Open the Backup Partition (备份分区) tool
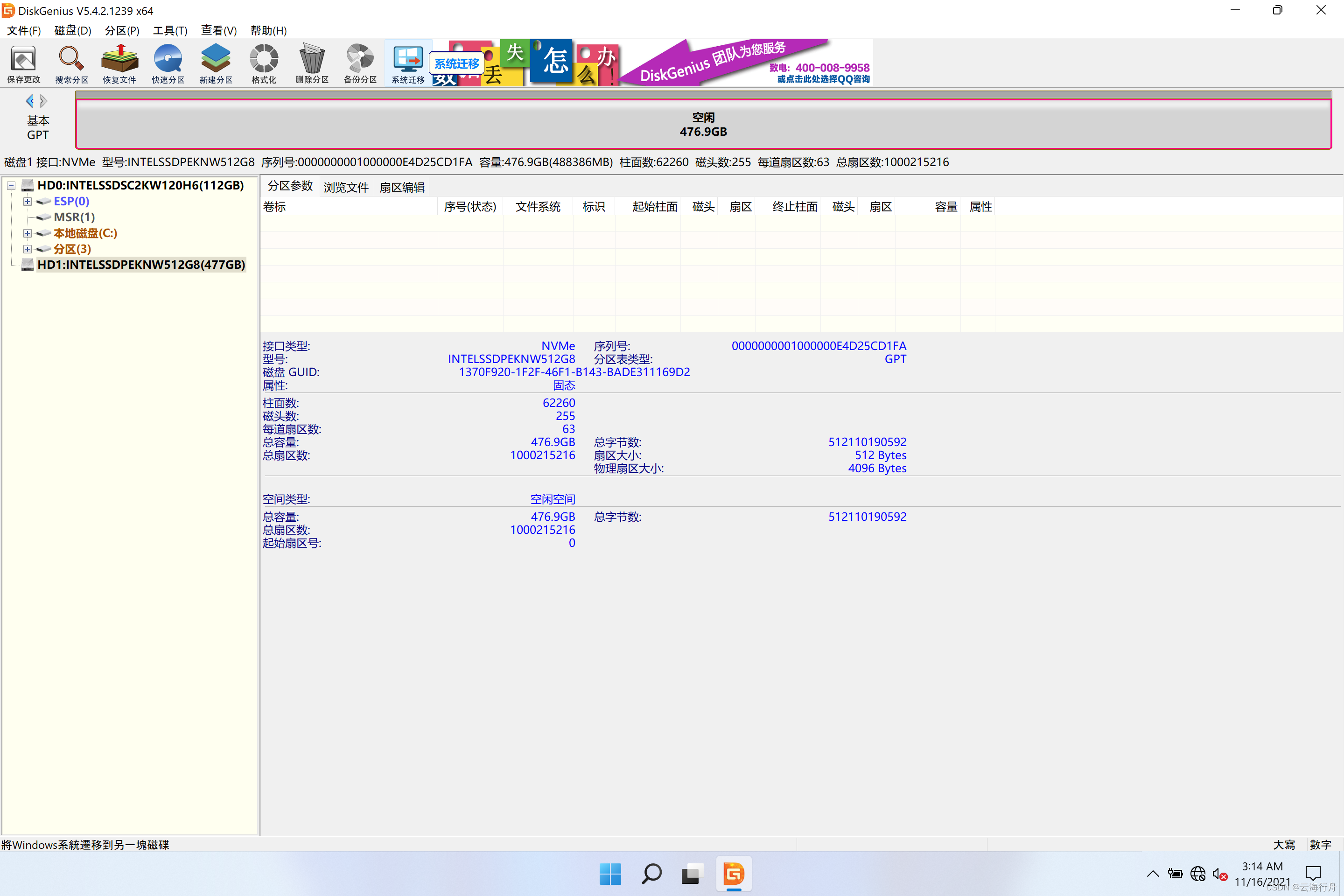The image size is (1344, 896). 360,64
